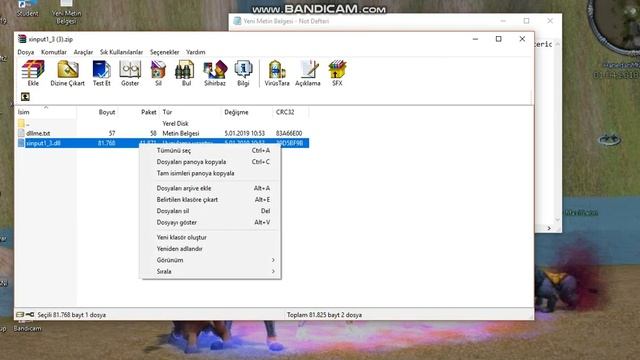This screenshot has width=640, height=360.
Task: Choose Tümünü seç from context menu
Action: coord(211,150)
